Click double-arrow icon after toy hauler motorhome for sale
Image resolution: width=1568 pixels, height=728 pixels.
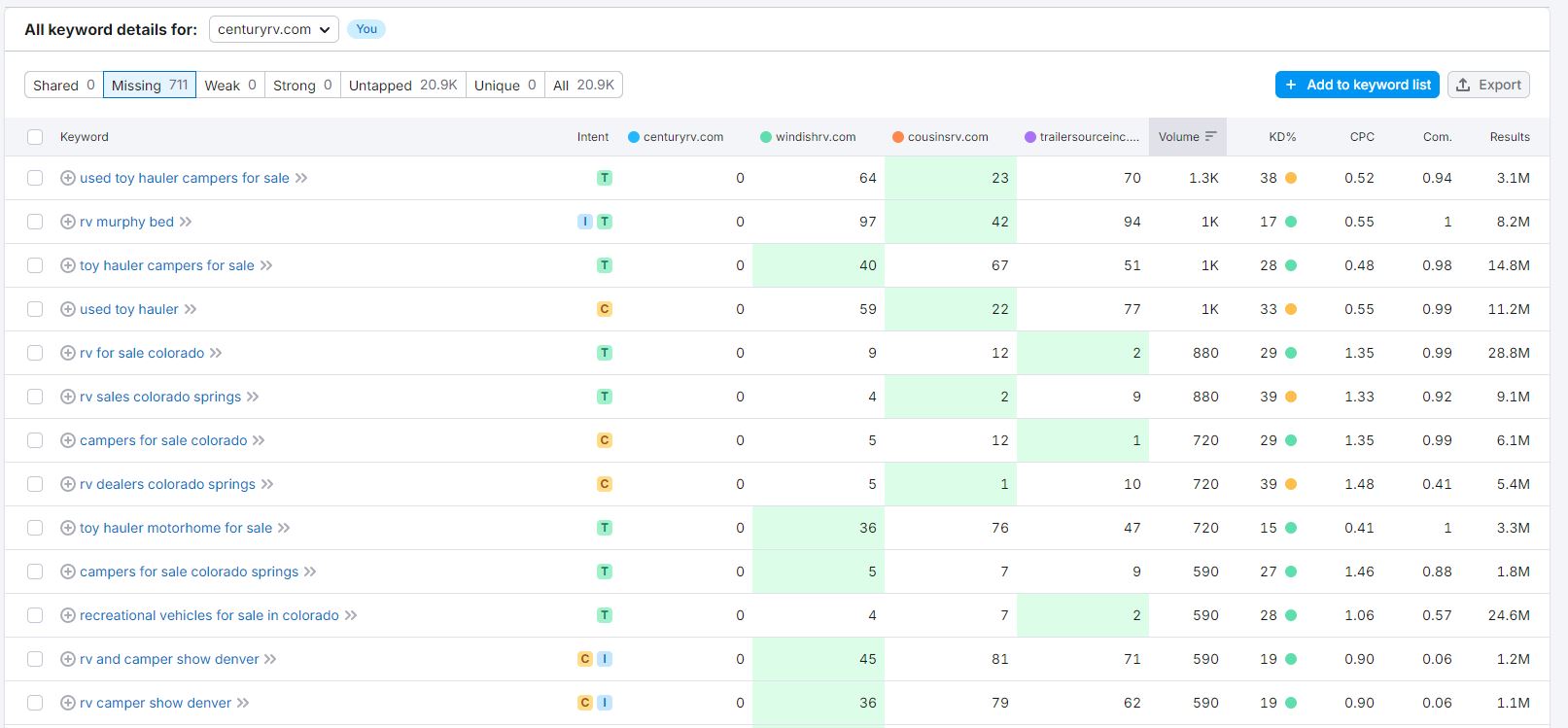[284, 528]
